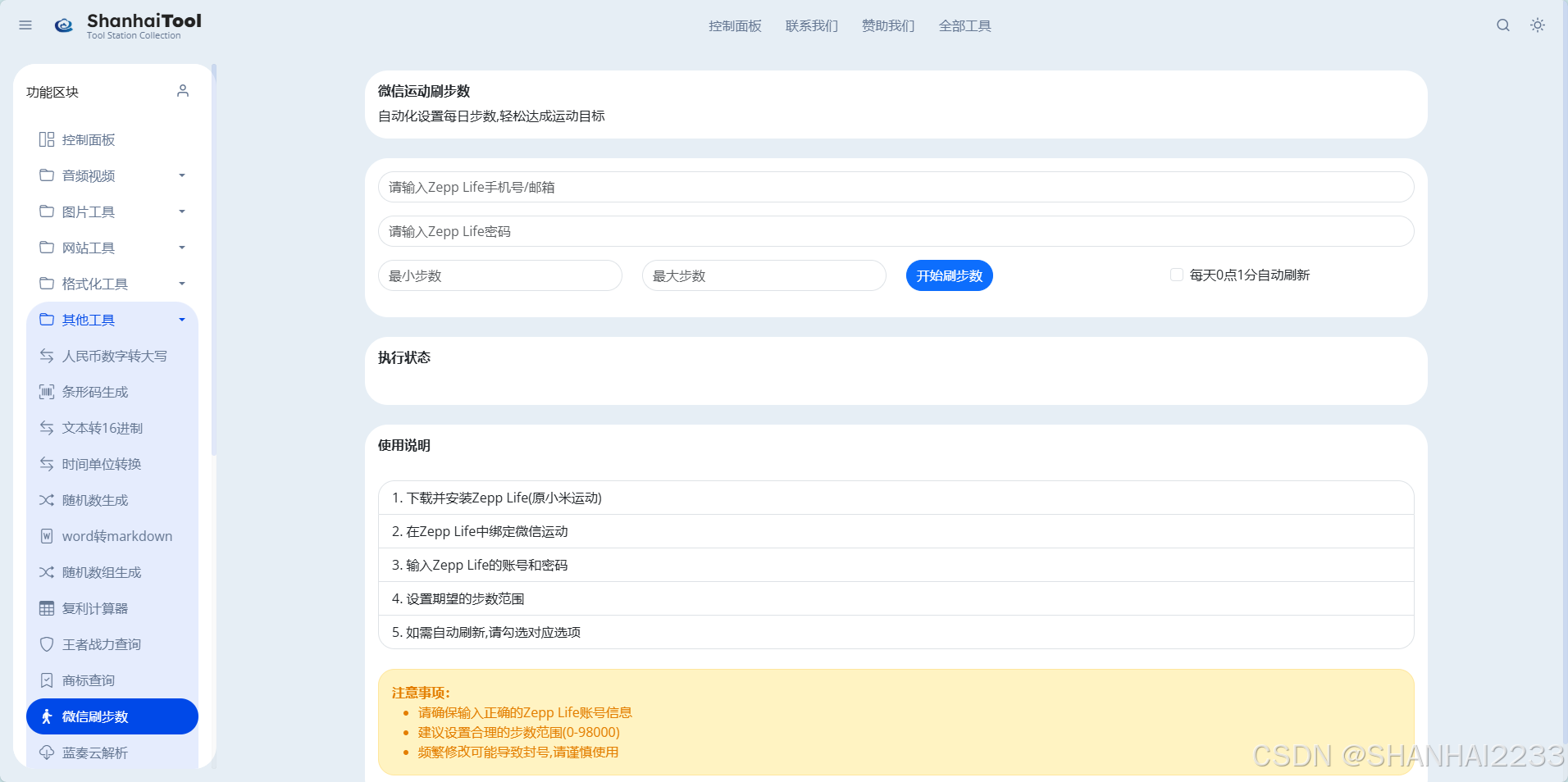Click instruction row 下载并安装Zepp Life(原小米运动)

[896, 498]
